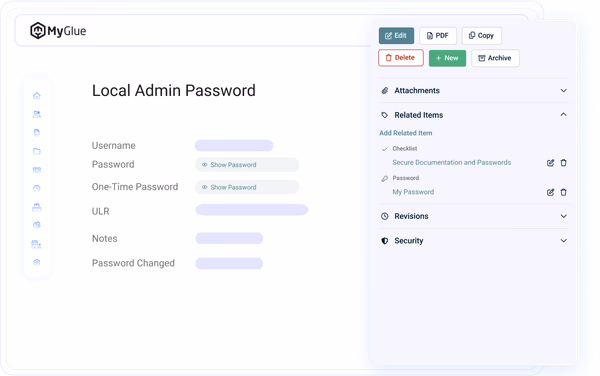Click the Notes value field
Image resolution: width=600 pixels, height=376 pixels.
(x=229, y=238)
